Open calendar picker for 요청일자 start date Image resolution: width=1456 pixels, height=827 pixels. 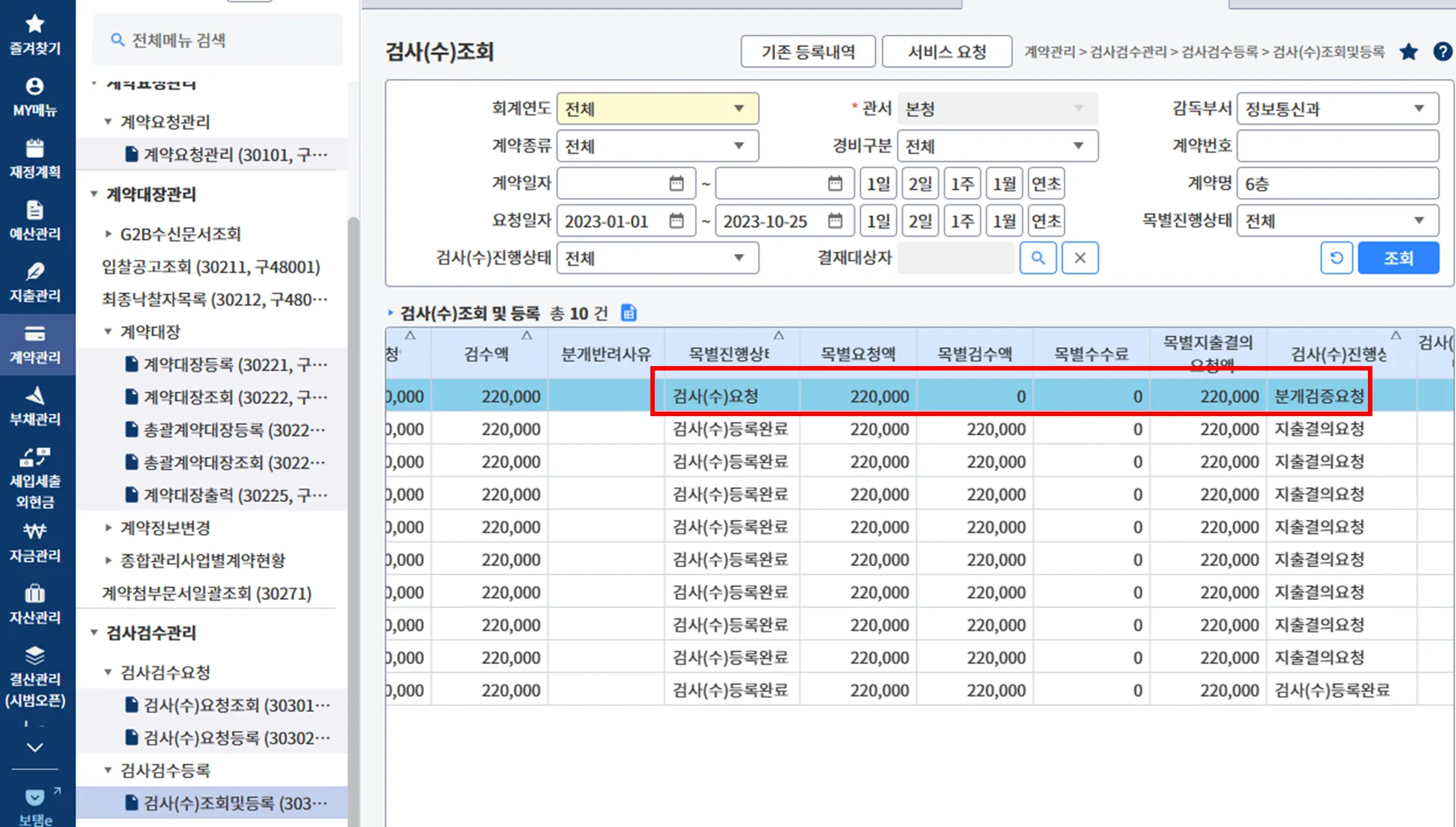pyautogui.click(x=676, y=221)
